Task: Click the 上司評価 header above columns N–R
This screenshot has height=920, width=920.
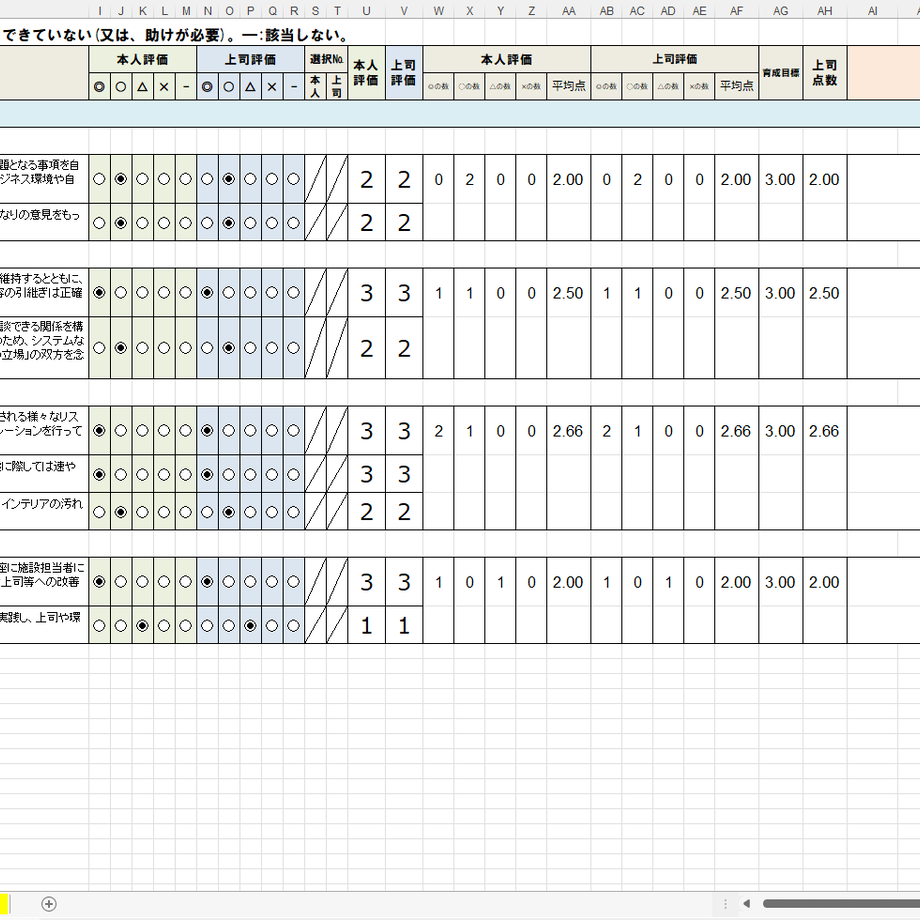Action: pyautogui.click(x=251, y=59)
